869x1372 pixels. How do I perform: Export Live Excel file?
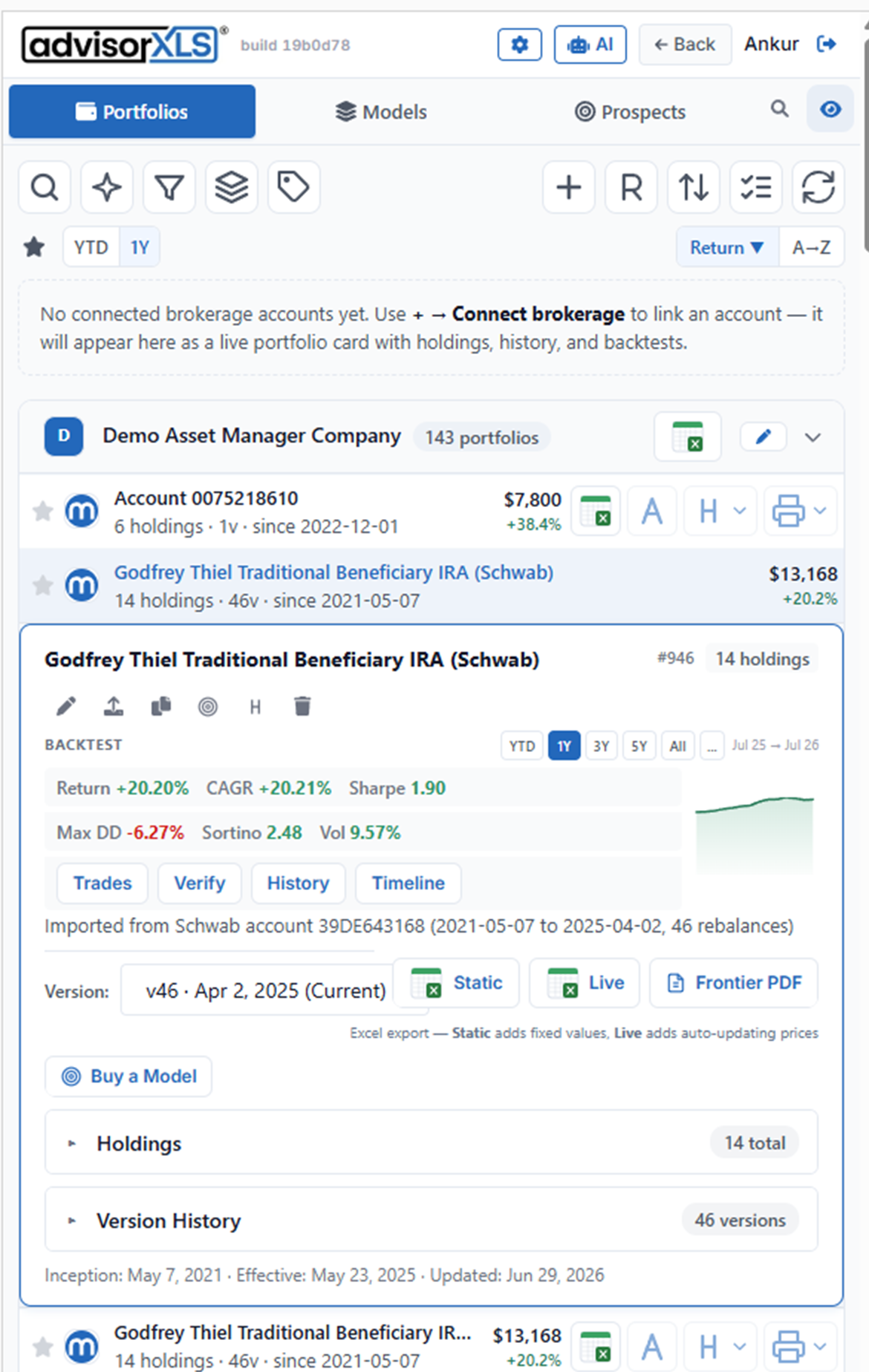(x=585, y=983)
